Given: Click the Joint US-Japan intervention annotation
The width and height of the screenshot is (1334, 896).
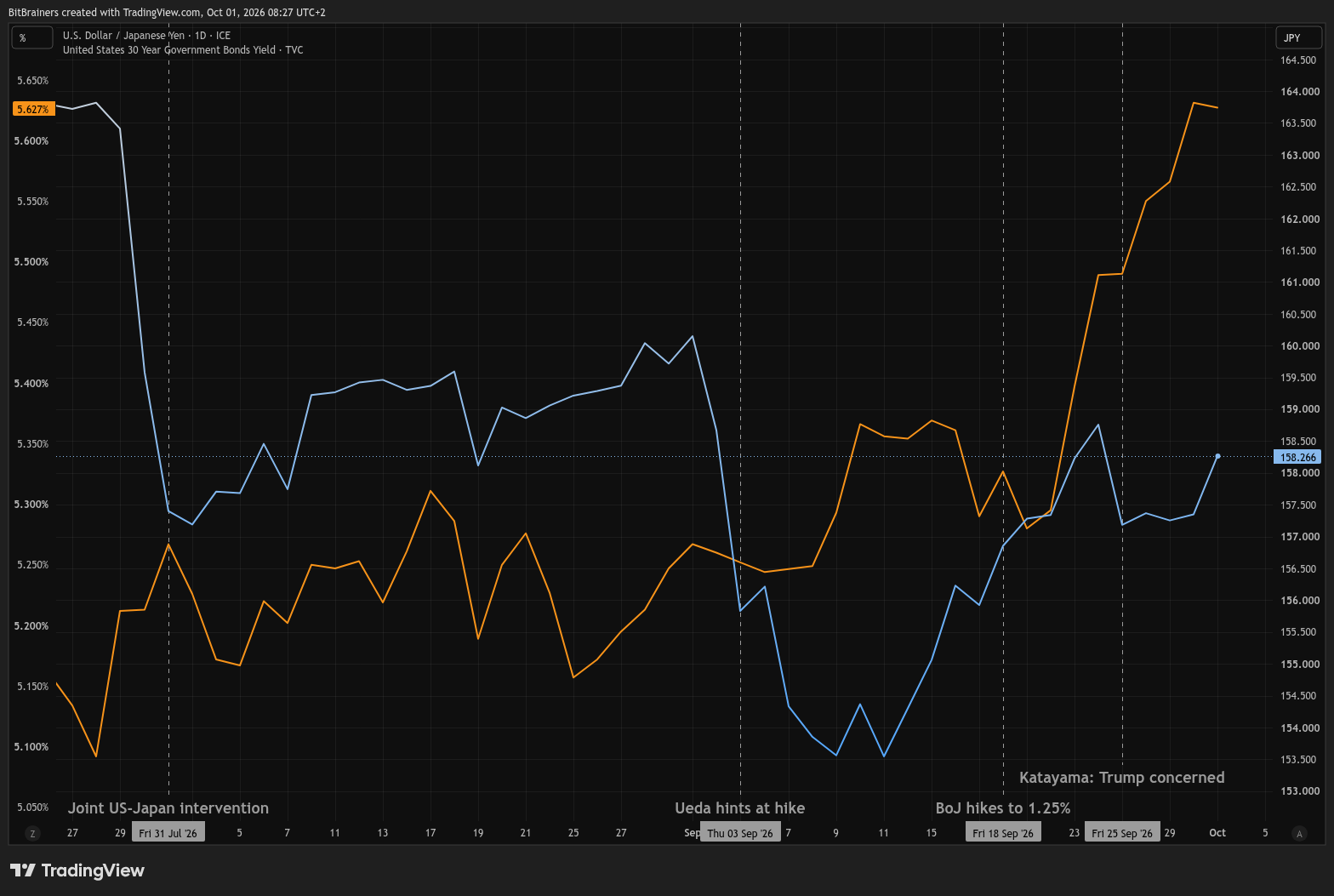Looking at the screenshot, I should coord(168,808).
